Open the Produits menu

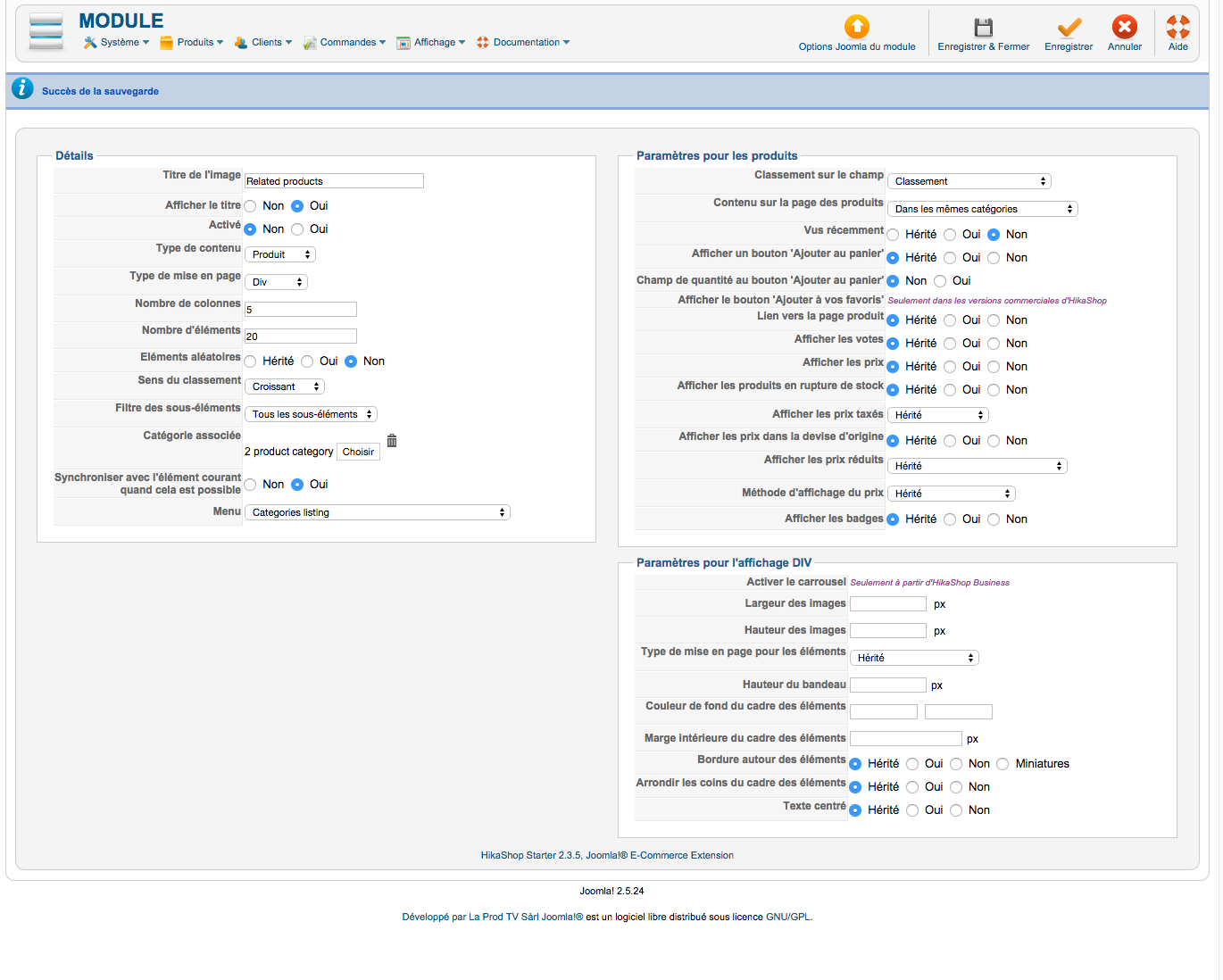coord(192,42)
